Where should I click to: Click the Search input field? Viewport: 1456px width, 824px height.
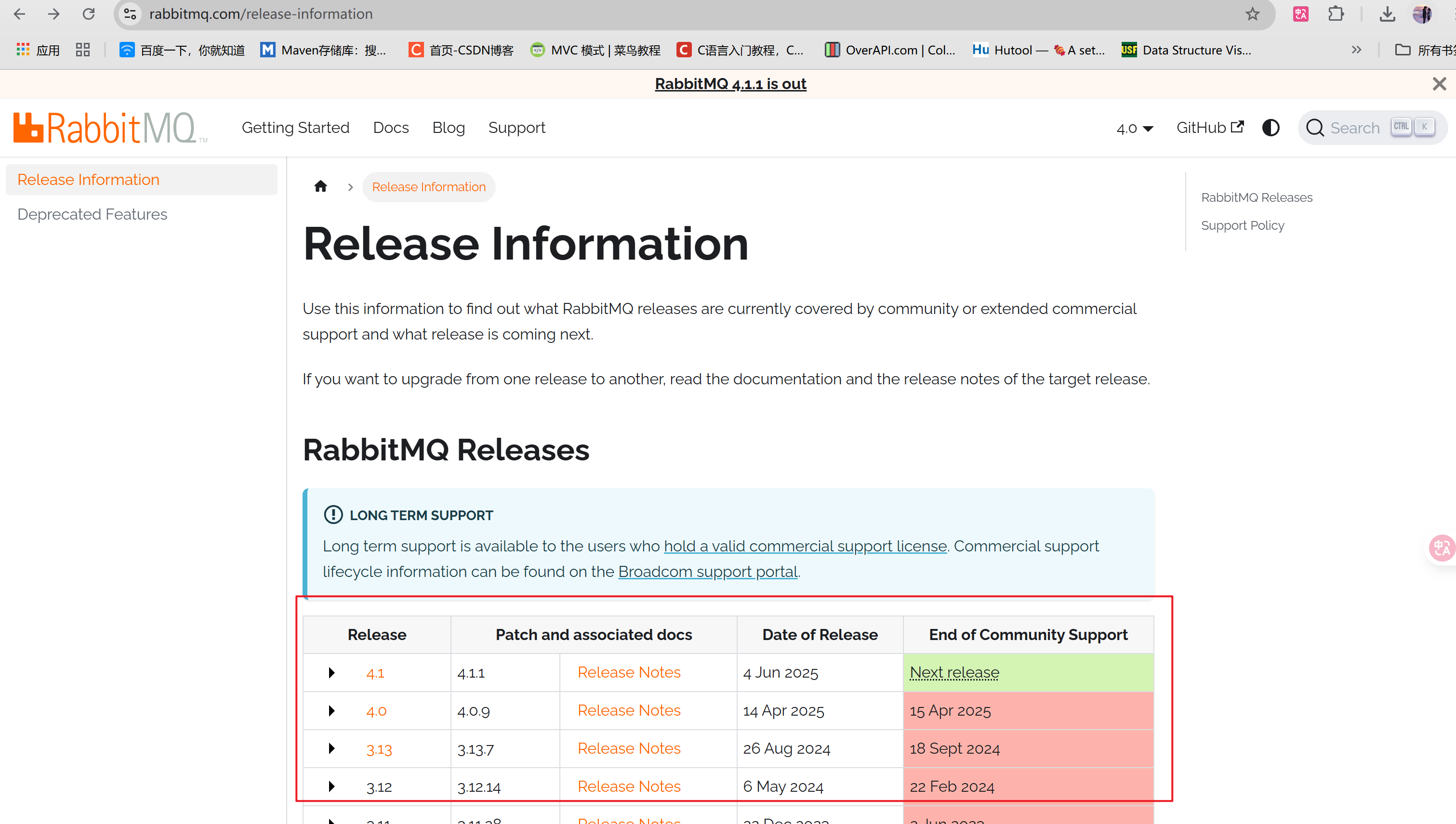(1355, 128)
